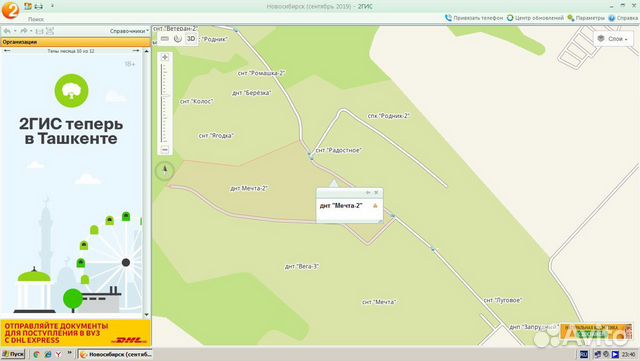Toggle the 3D map view

point(191,39)
